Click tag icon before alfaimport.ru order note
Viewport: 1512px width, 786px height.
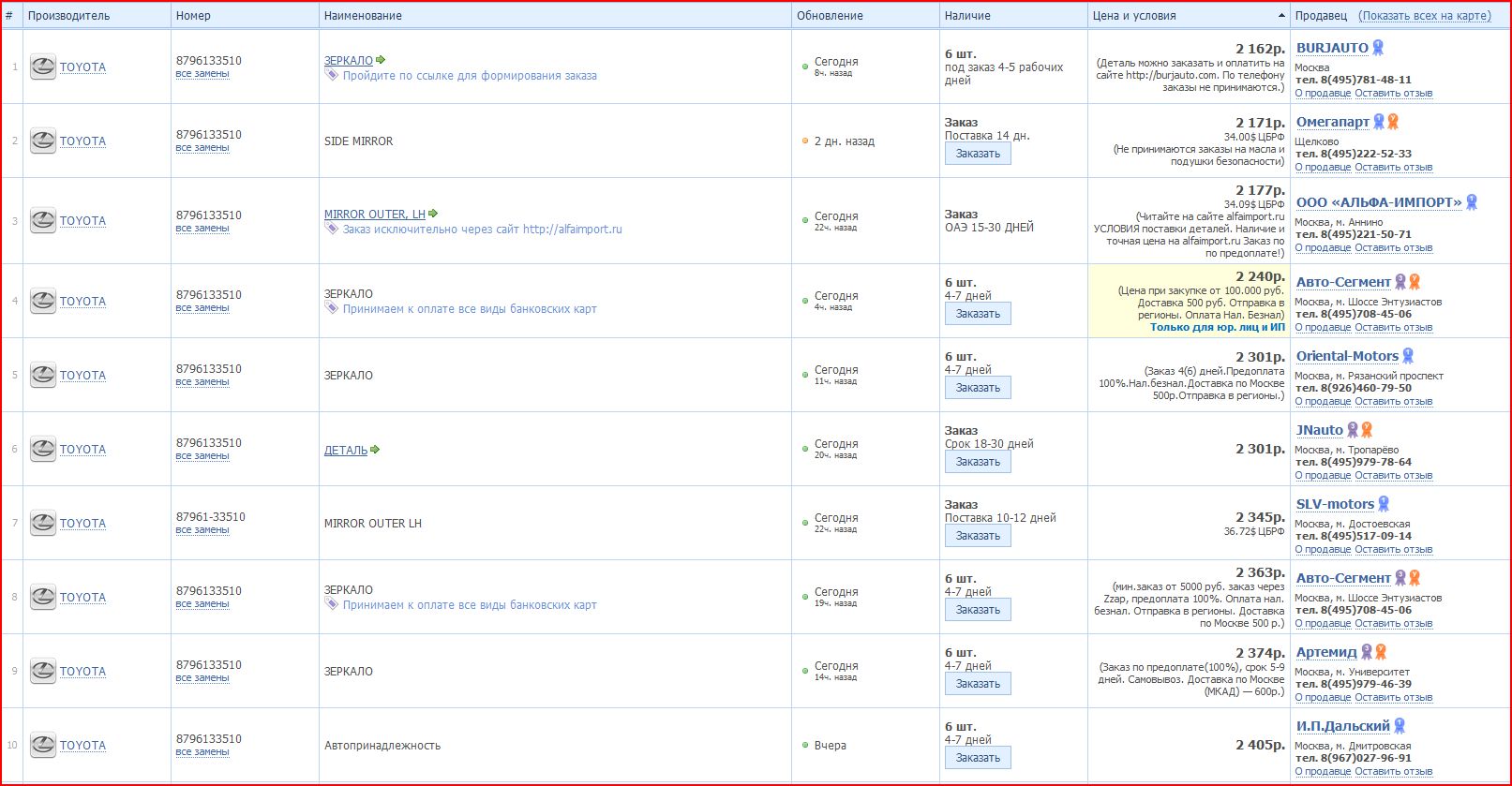331,229
